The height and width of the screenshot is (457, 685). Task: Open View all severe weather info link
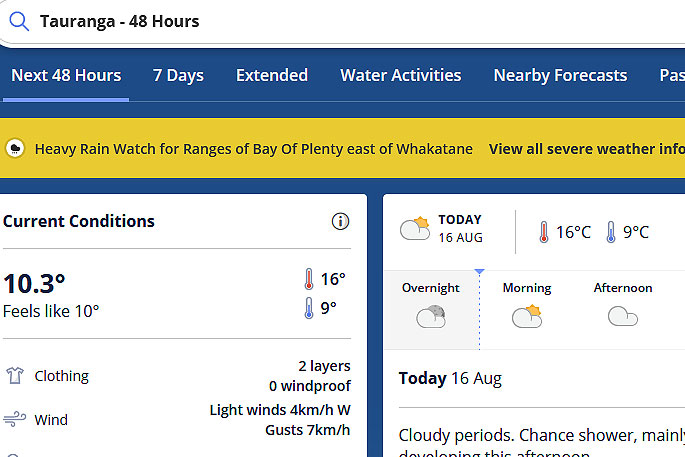pos(587,149)
